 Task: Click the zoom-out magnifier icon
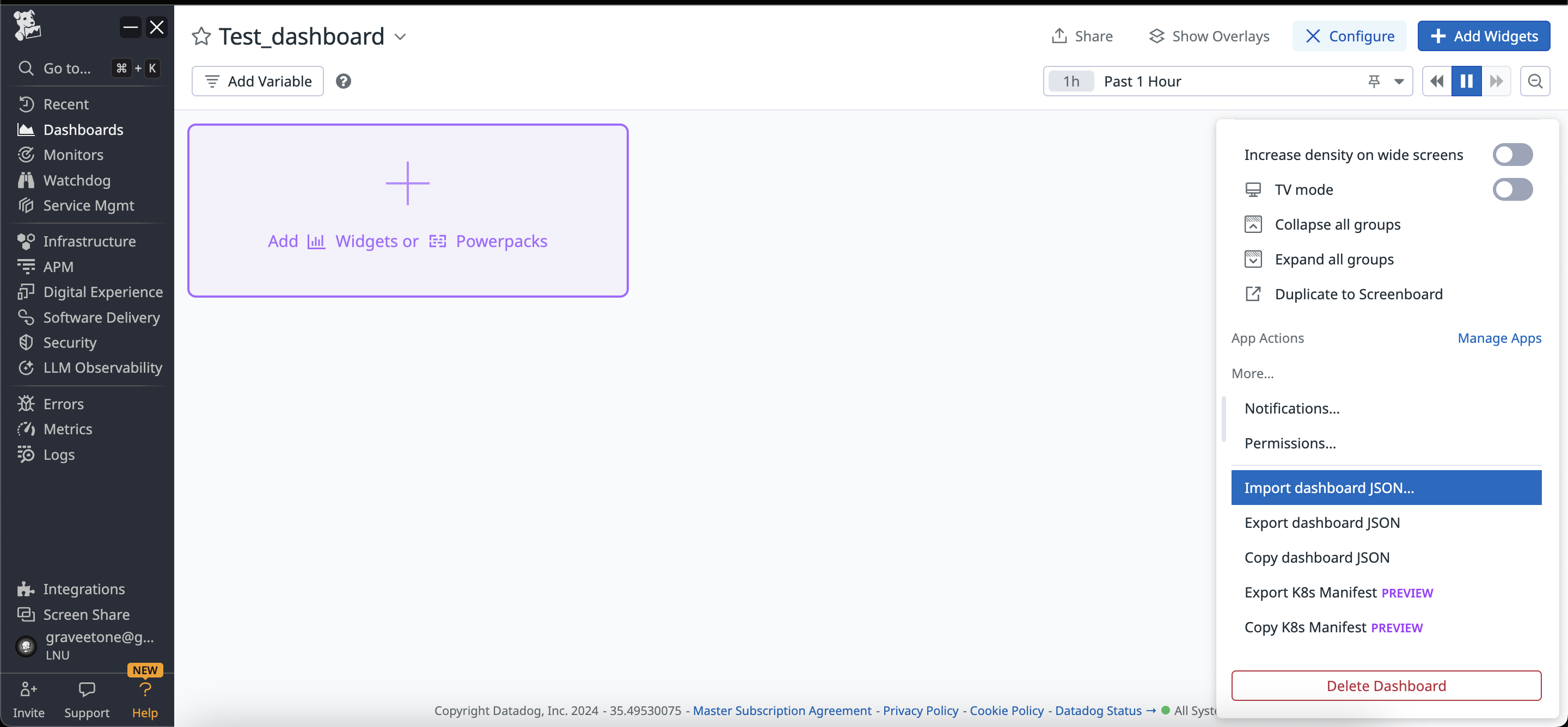[1535, 81]
